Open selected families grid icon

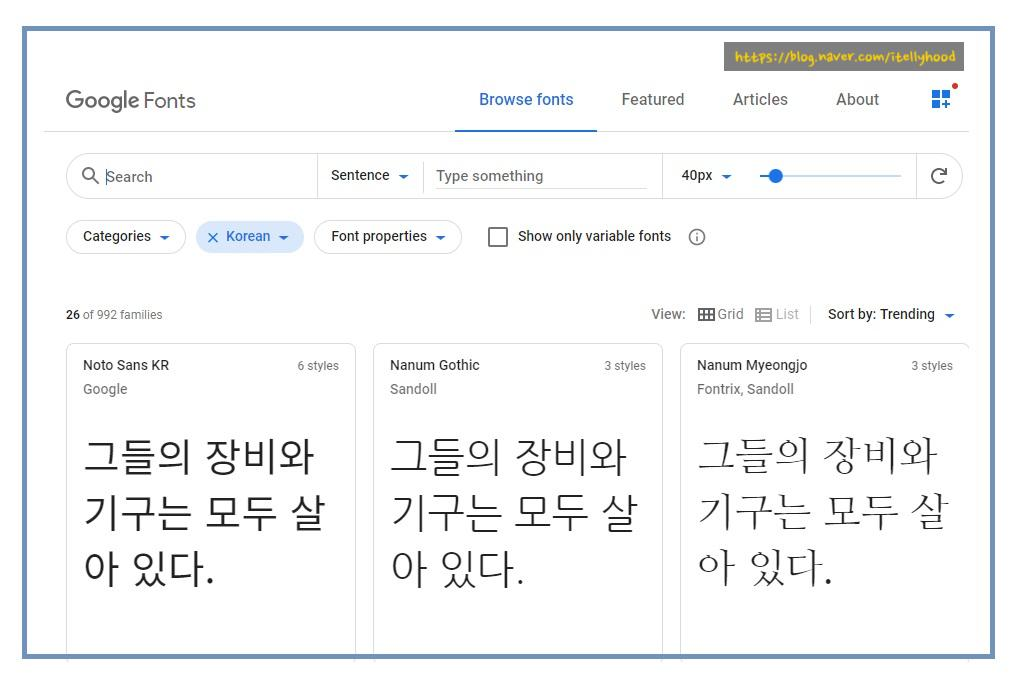941,99
